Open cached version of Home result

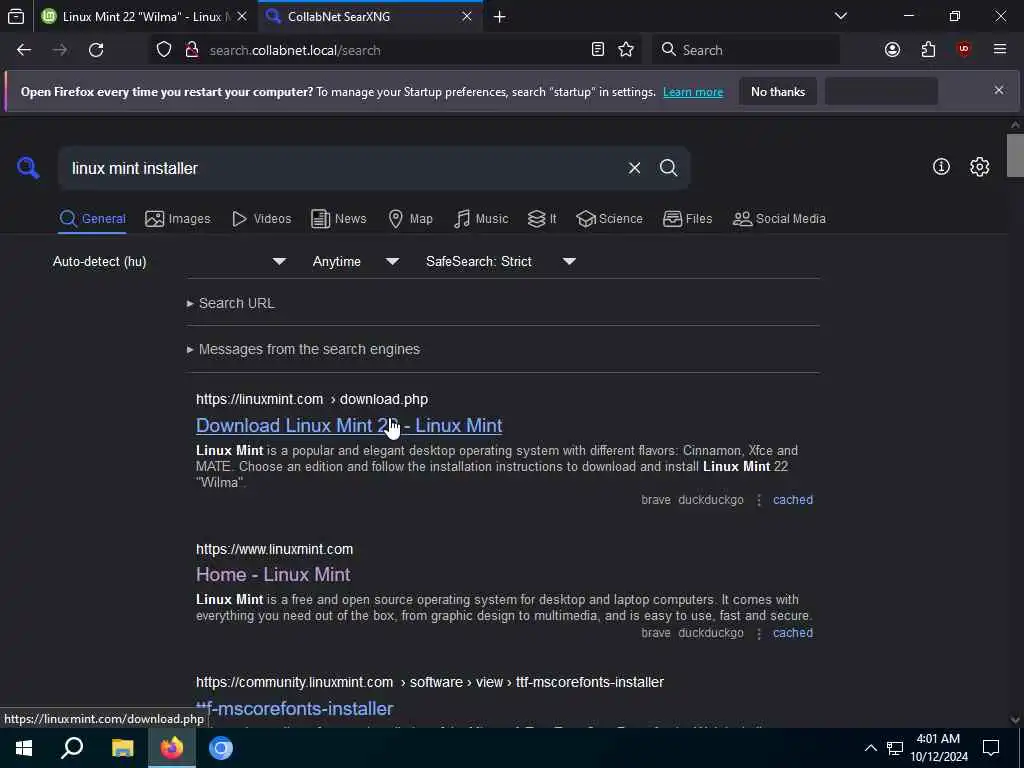[x=793, y=633]
